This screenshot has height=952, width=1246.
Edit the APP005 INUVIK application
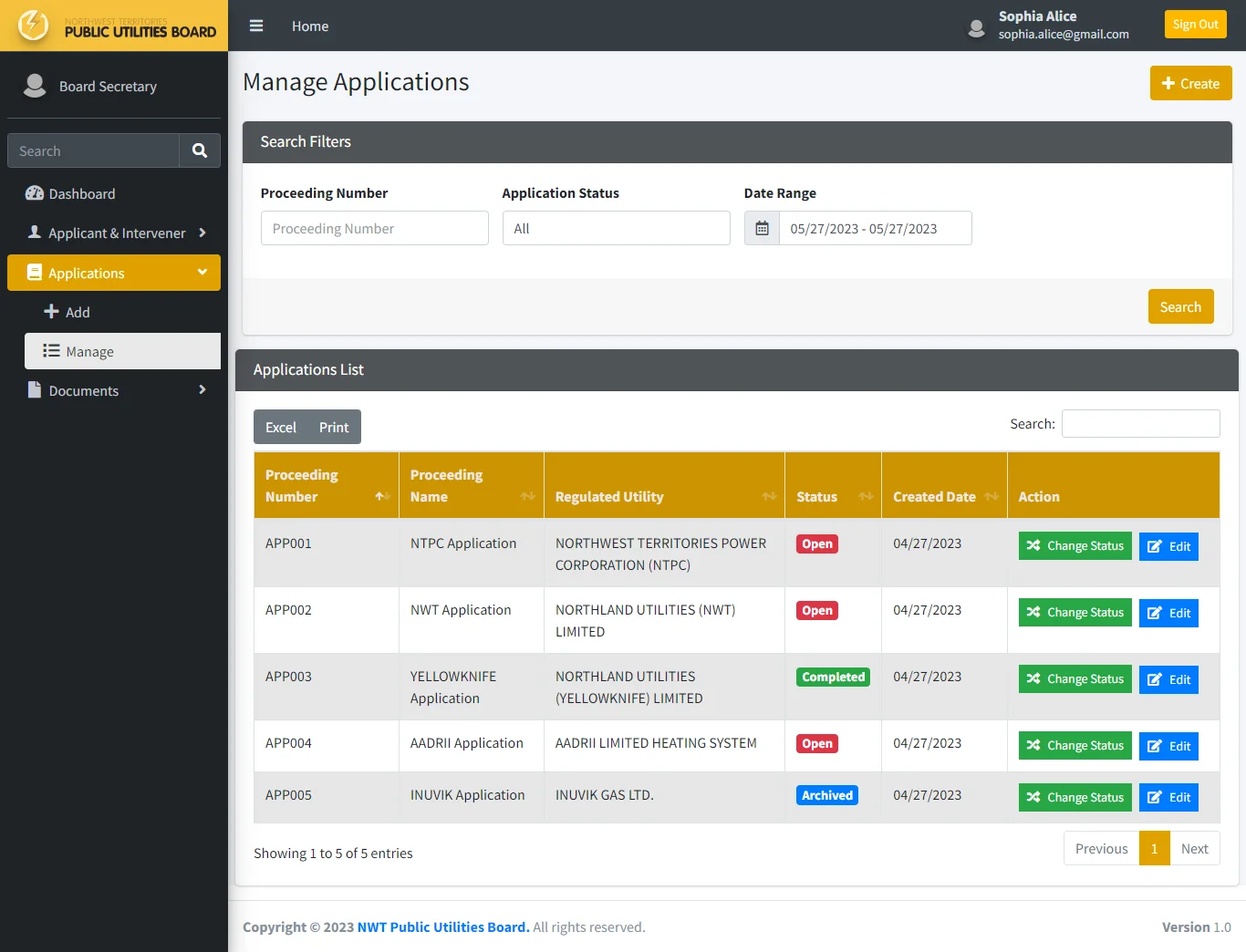pyautogui.click(x=1168, y=798)
